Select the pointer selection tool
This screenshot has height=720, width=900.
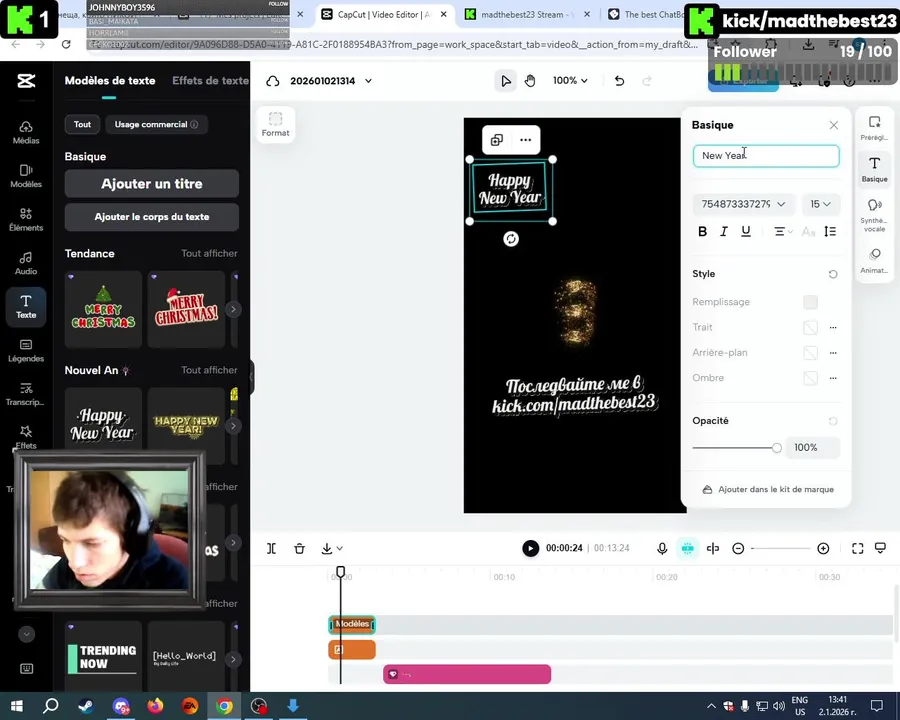tap(506, 81)
